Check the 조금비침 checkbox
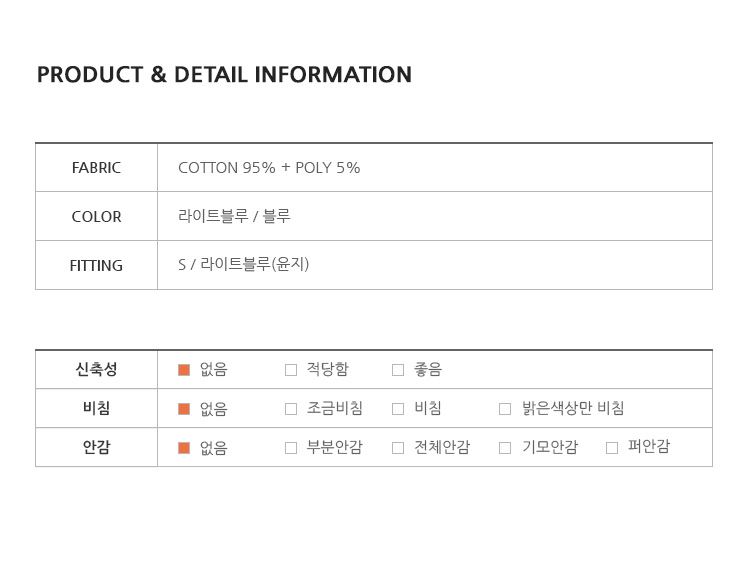 [291, 409]
